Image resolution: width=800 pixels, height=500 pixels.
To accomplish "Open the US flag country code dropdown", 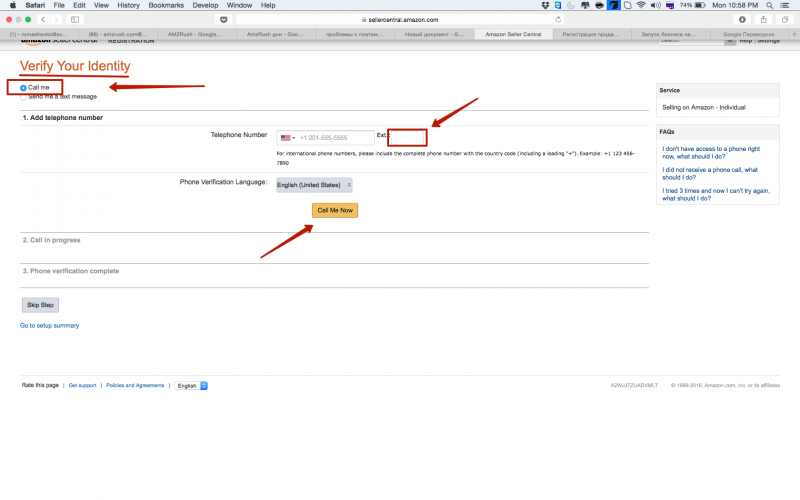I will coord(288,138).
